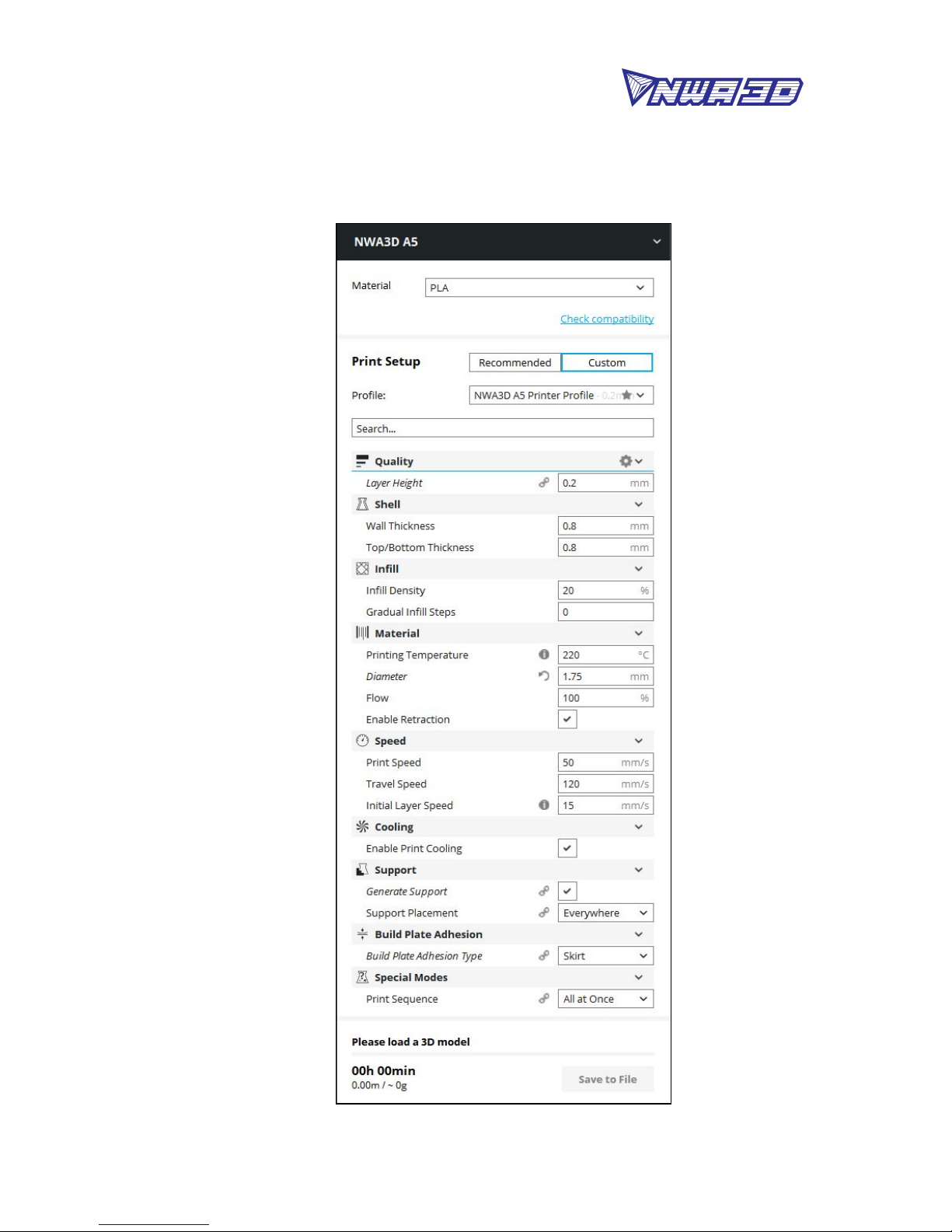Click the Printing Temperature value field
The image size is (952, 1232).
605,654
